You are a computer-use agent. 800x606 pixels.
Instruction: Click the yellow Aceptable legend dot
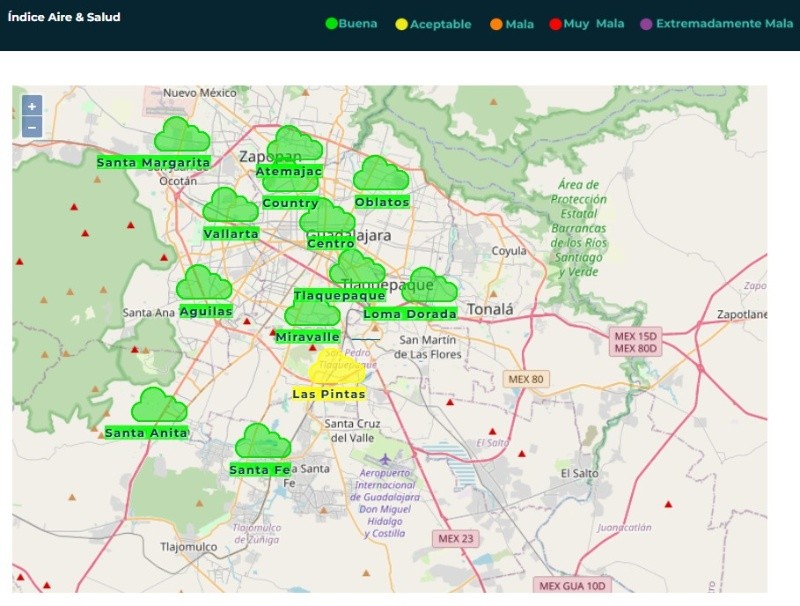pos(403,24)
